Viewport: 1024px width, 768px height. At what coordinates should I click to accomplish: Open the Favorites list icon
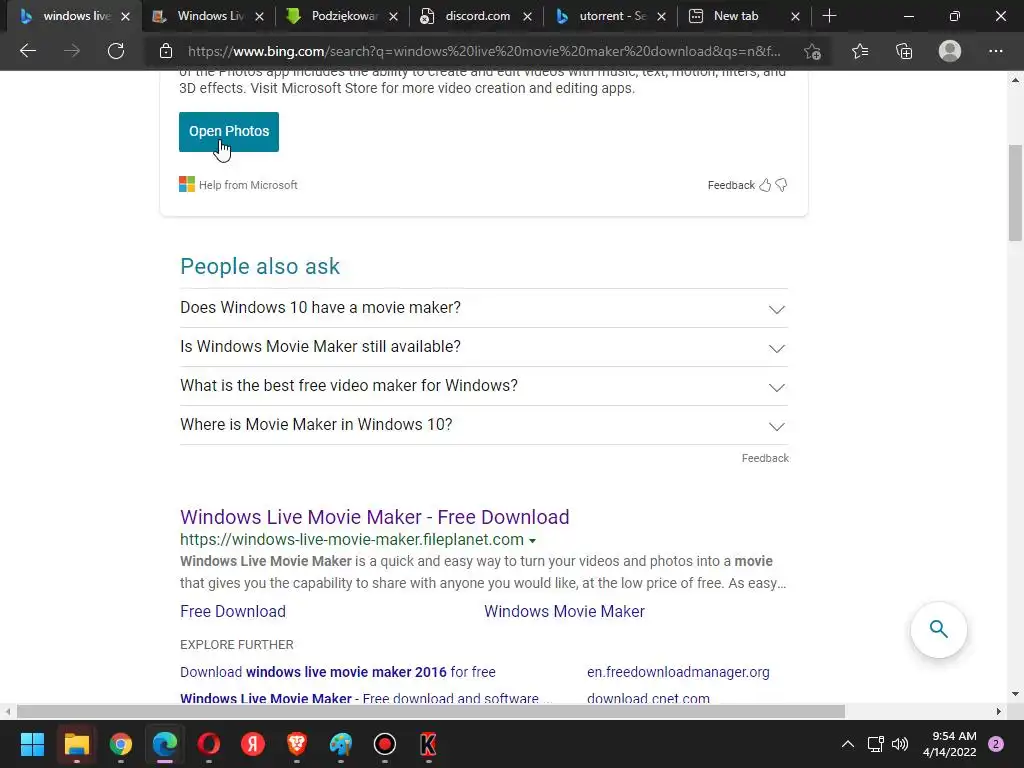click(859, 51)
